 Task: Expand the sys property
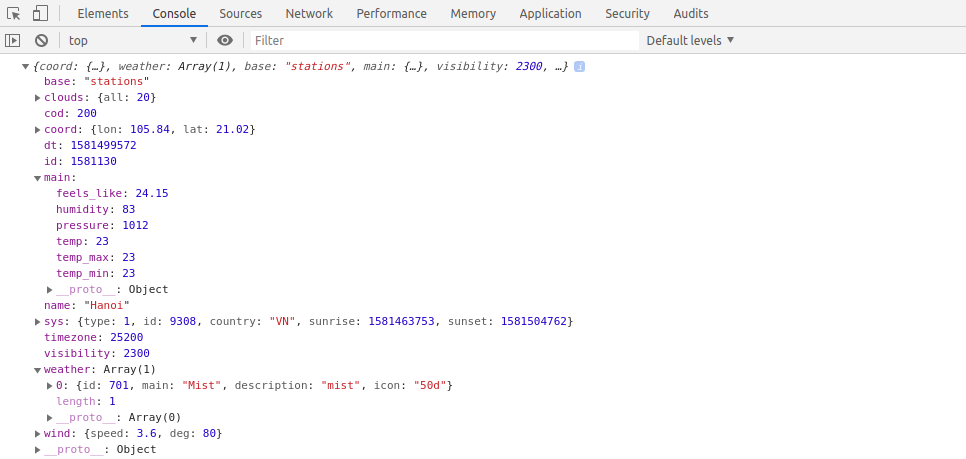tap(38, 321)
